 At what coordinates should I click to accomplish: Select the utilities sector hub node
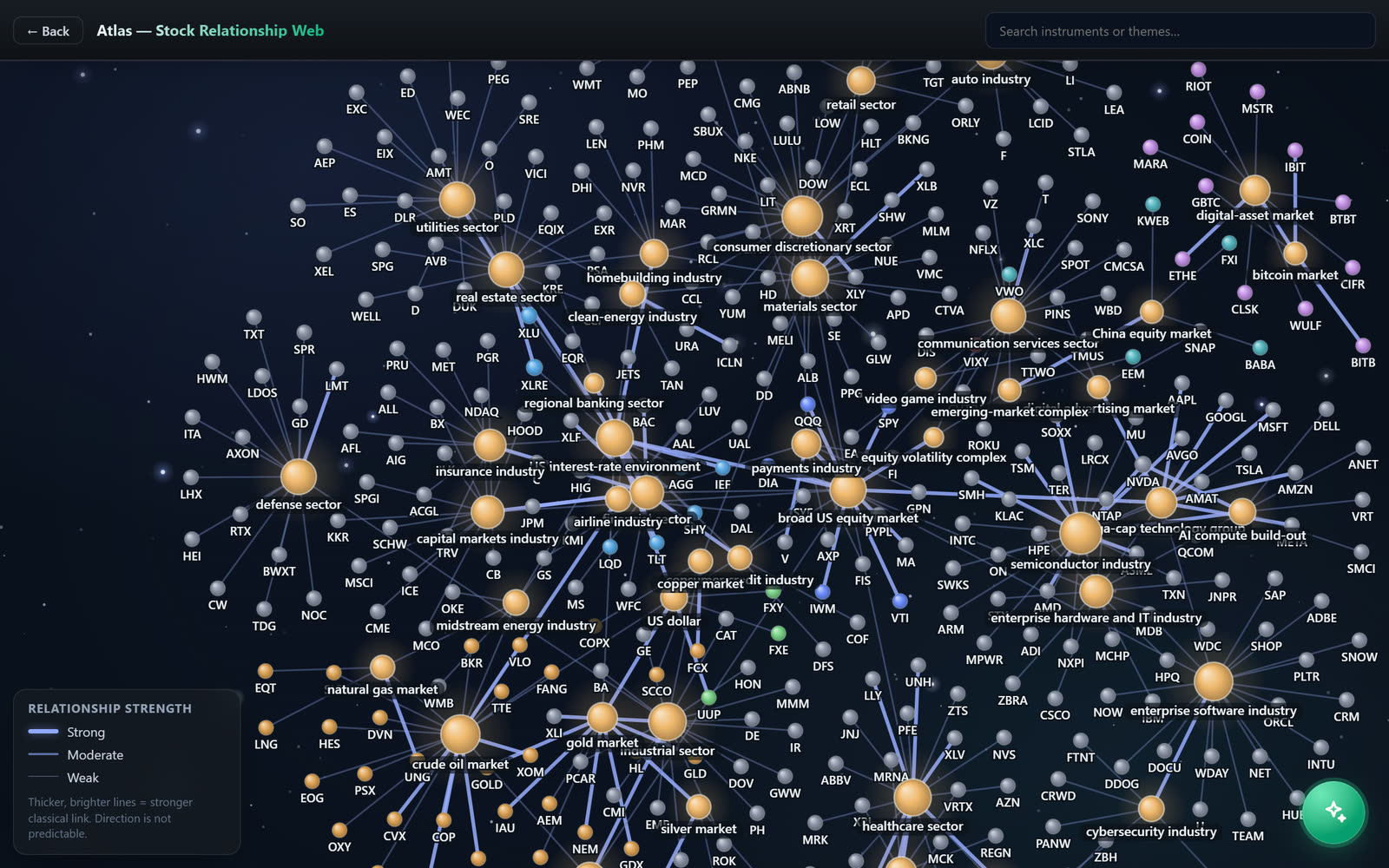[x=457, y=200]
